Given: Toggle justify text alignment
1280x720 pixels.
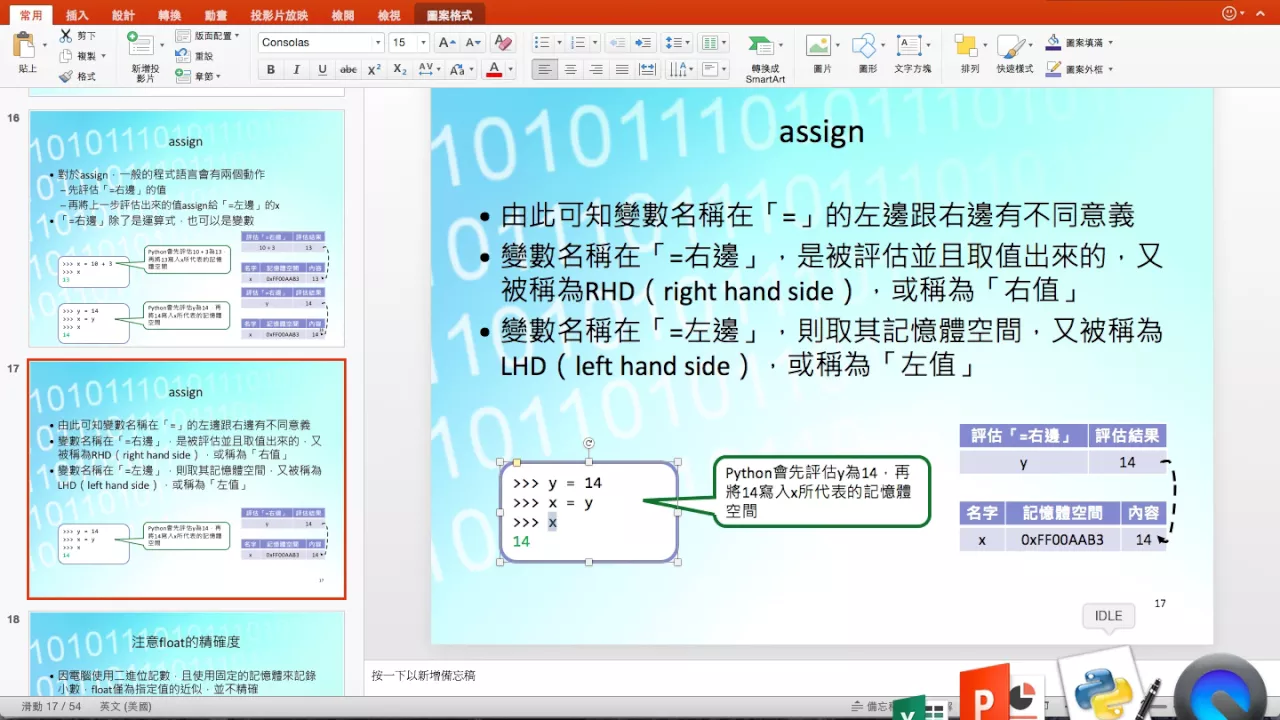Looking at the screenshot, I should 622,69.
